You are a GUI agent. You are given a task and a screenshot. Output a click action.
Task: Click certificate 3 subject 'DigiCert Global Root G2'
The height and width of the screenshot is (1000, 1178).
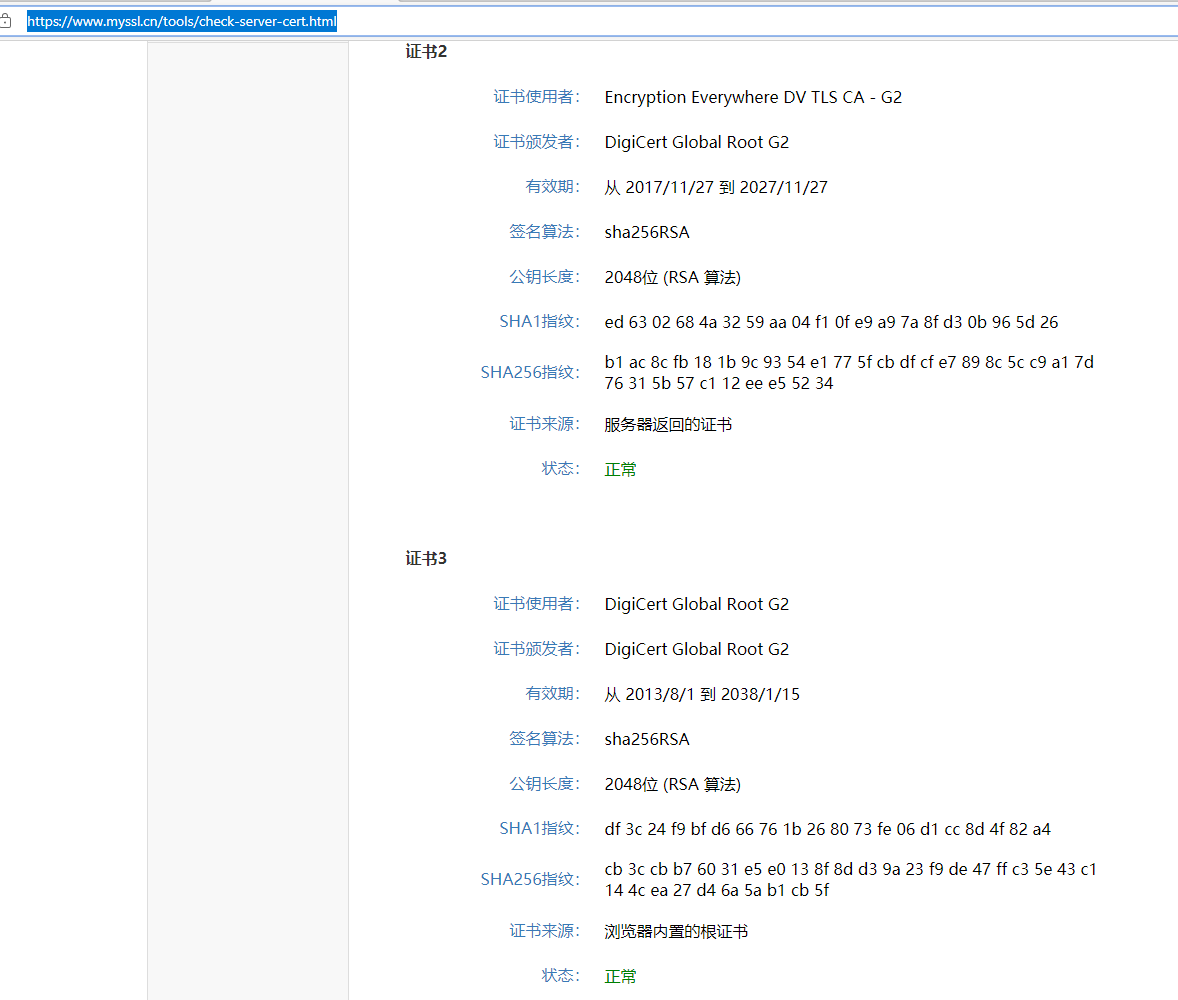[x=696, y=604]
